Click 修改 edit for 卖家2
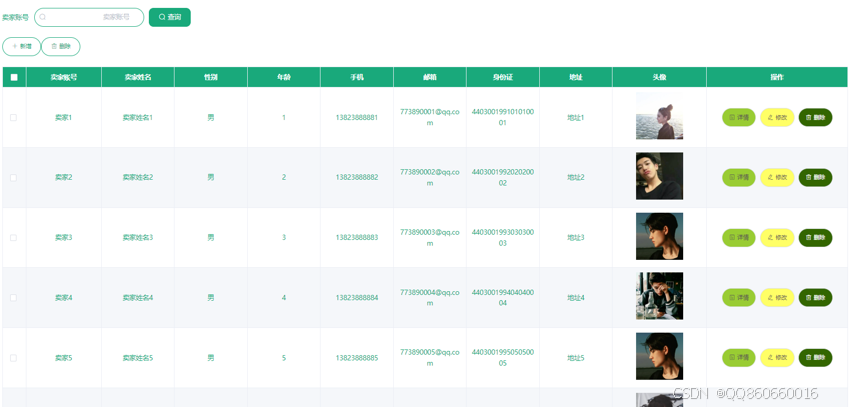Image resolution: width=849 pixels, height=409 pixels. (x=777, y=177)
